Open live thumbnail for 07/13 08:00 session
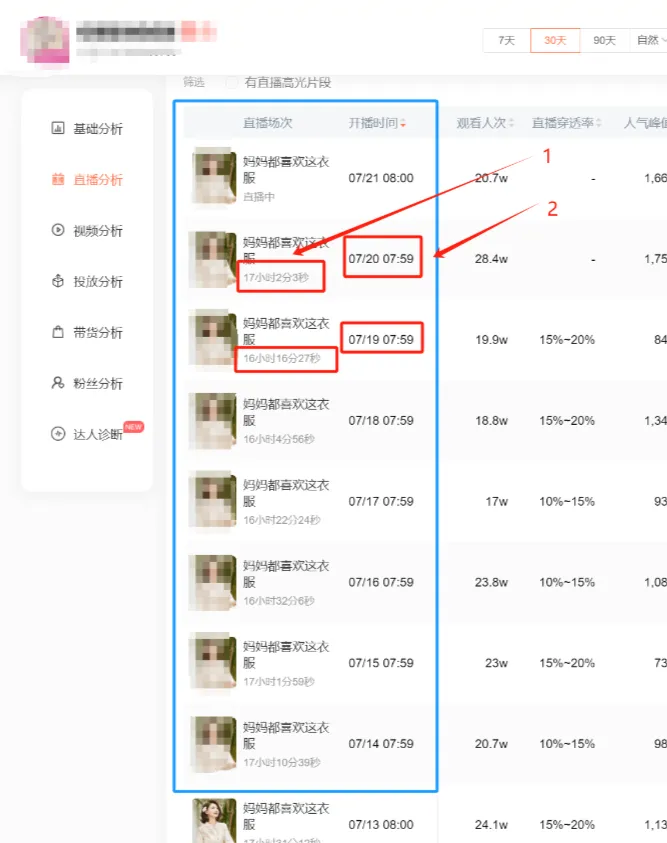Screen dimensions: 667x843 click(x=214, y=821)
